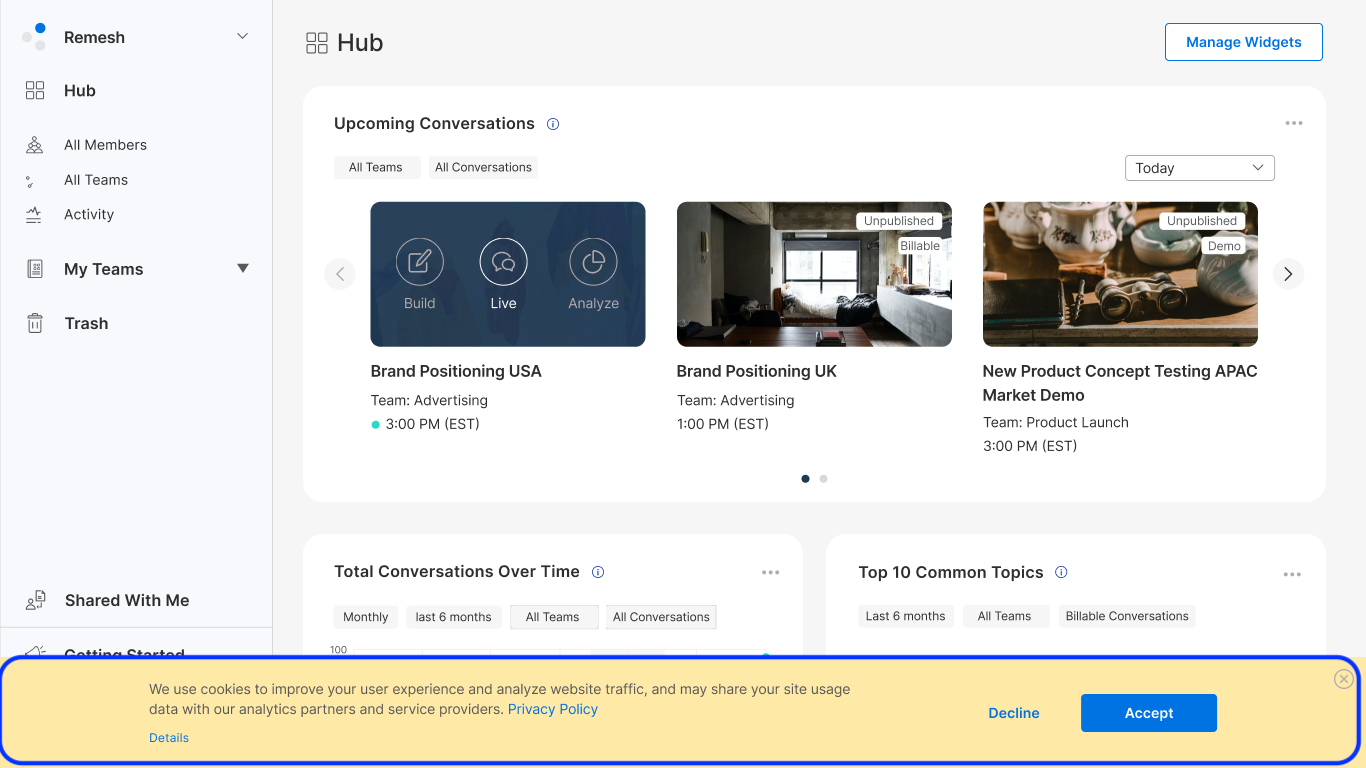
Task: Click the Manage Widgets button
Action: click(1244, 42)
